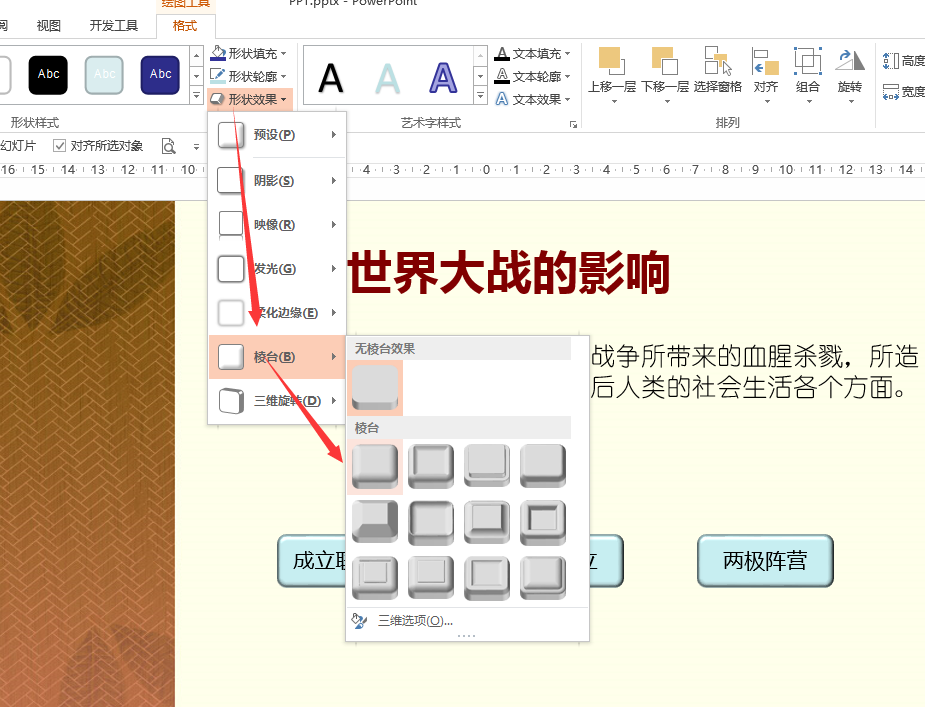This screenshot has width=925, height=707.
Task: Open the 阴影 effects submenu
Action: coord(277,179)
